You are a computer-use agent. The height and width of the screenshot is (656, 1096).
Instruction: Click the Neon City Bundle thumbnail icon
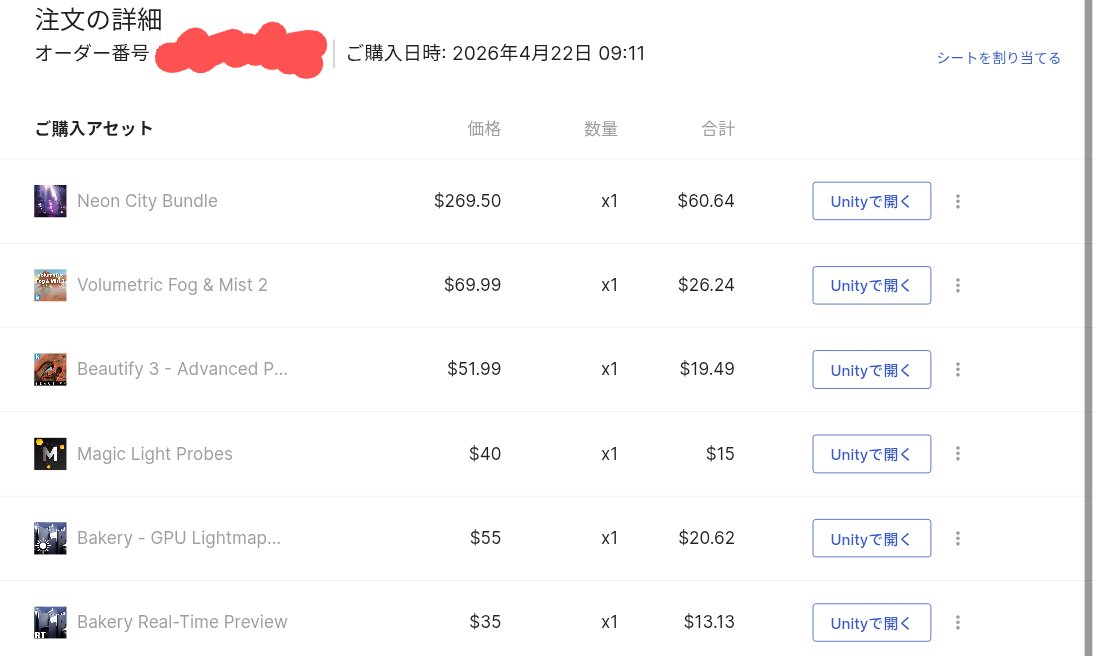50,200
